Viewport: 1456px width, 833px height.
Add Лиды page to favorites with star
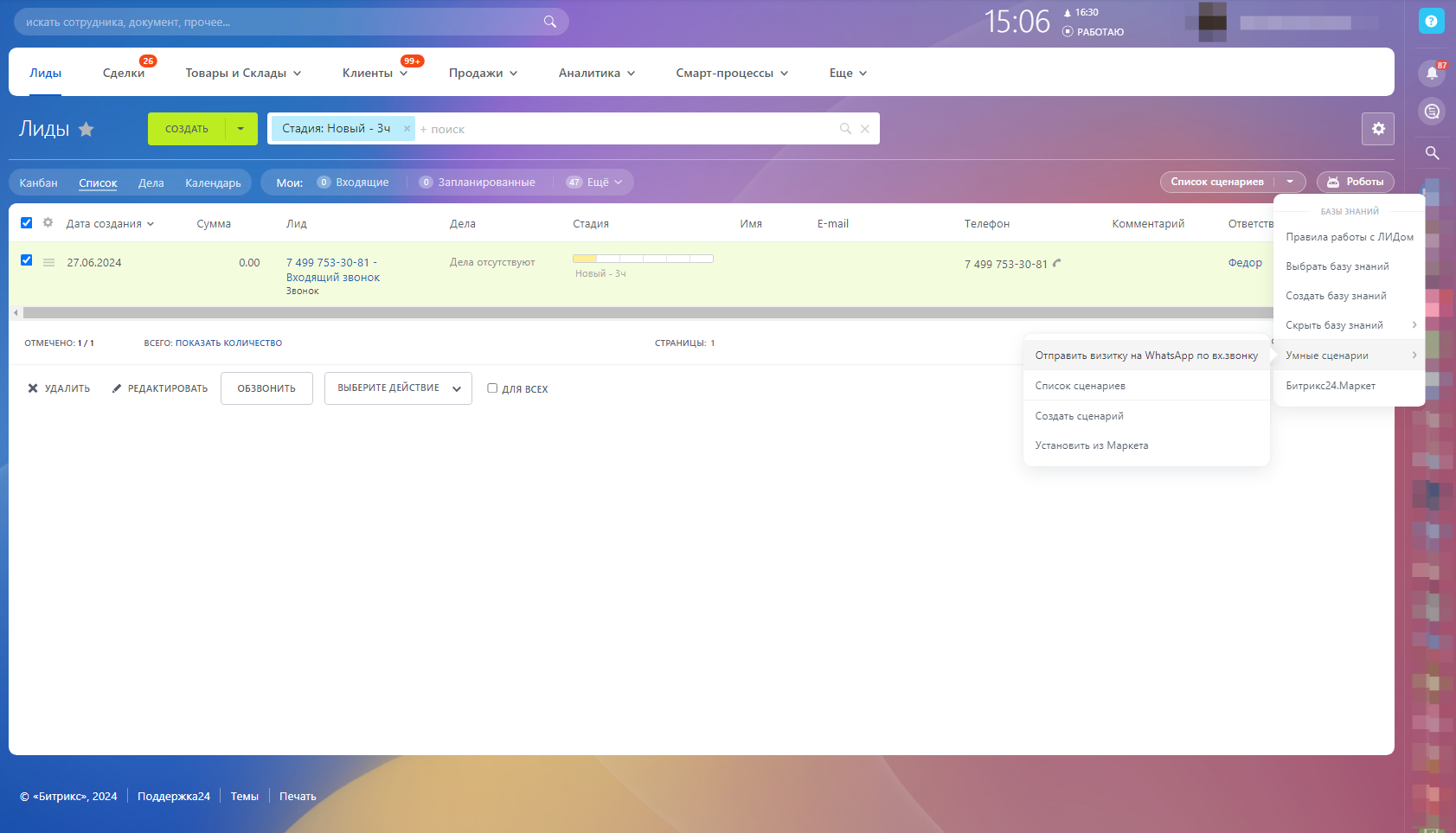coord(87,130)
